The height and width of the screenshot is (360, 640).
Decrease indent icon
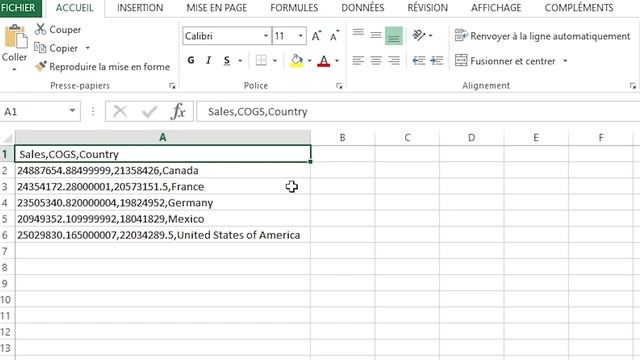[x=419, y=60]
